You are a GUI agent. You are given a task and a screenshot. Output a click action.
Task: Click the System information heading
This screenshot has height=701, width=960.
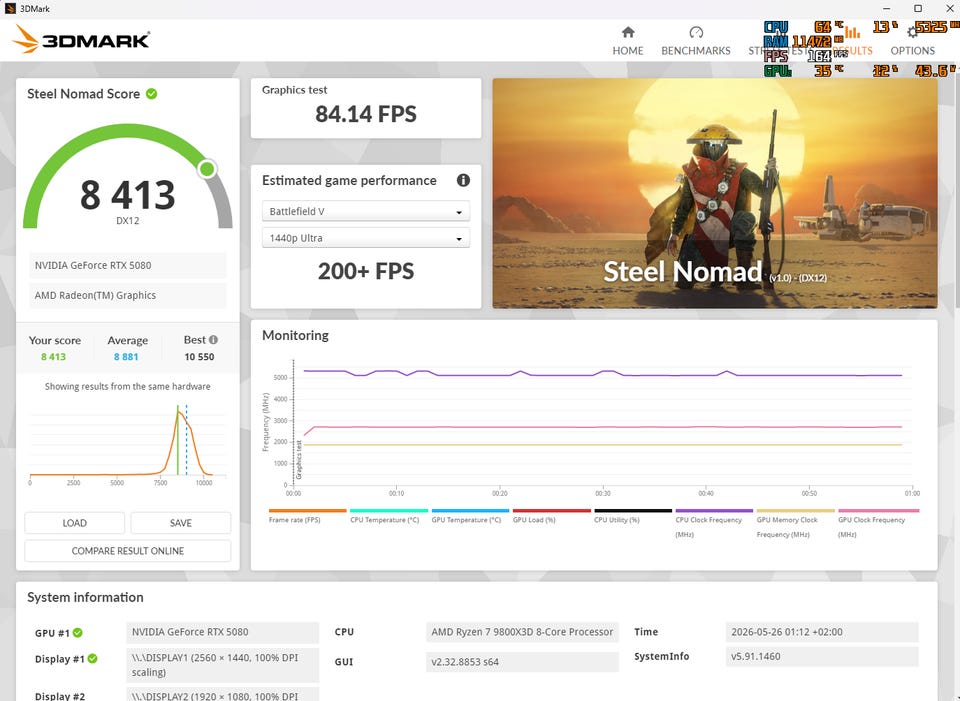coord(85,598)
